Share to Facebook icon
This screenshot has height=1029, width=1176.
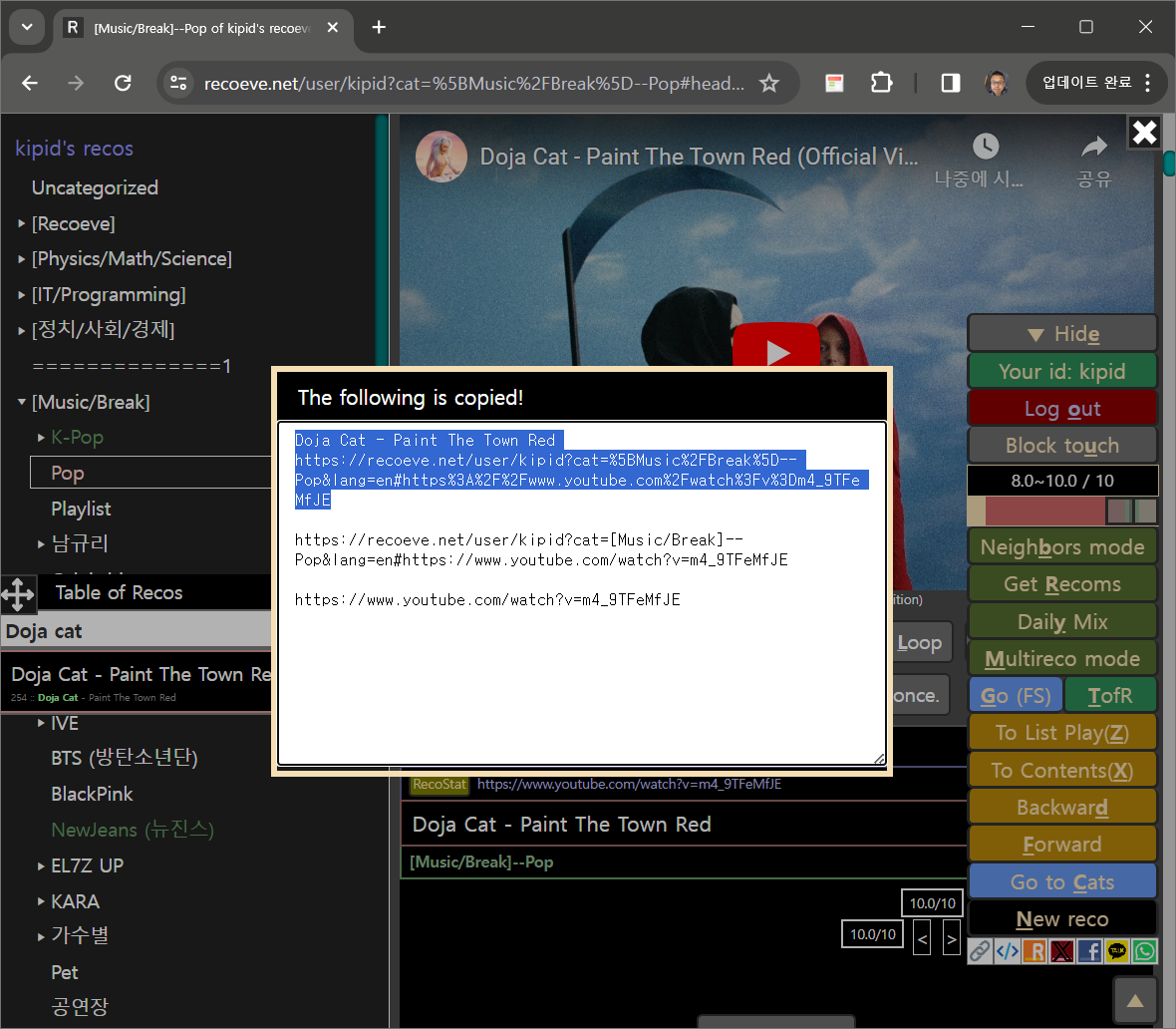point(1089,951)
